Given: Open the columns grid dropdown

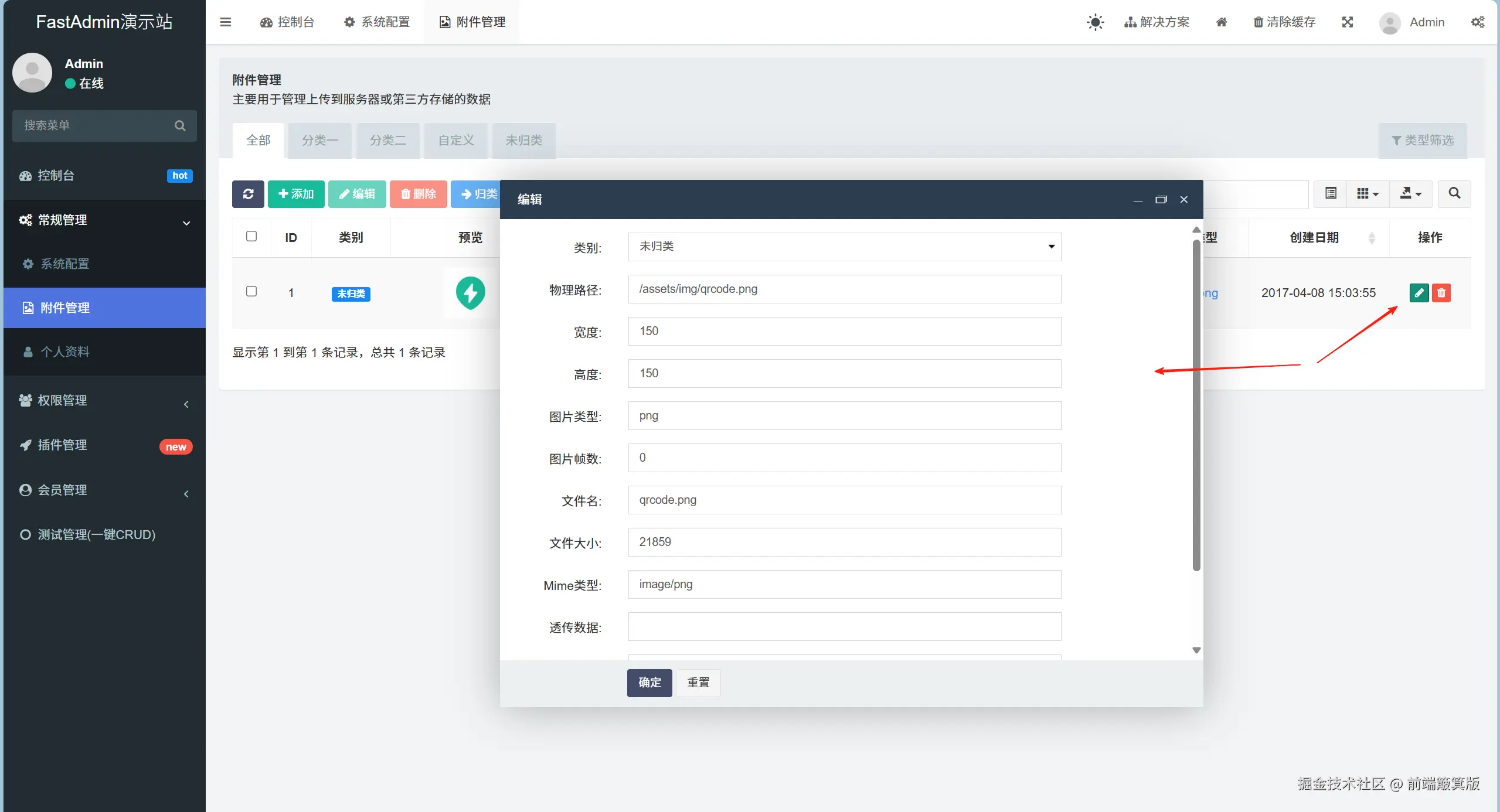Looking at the screenshot, I should point(1368,193).
